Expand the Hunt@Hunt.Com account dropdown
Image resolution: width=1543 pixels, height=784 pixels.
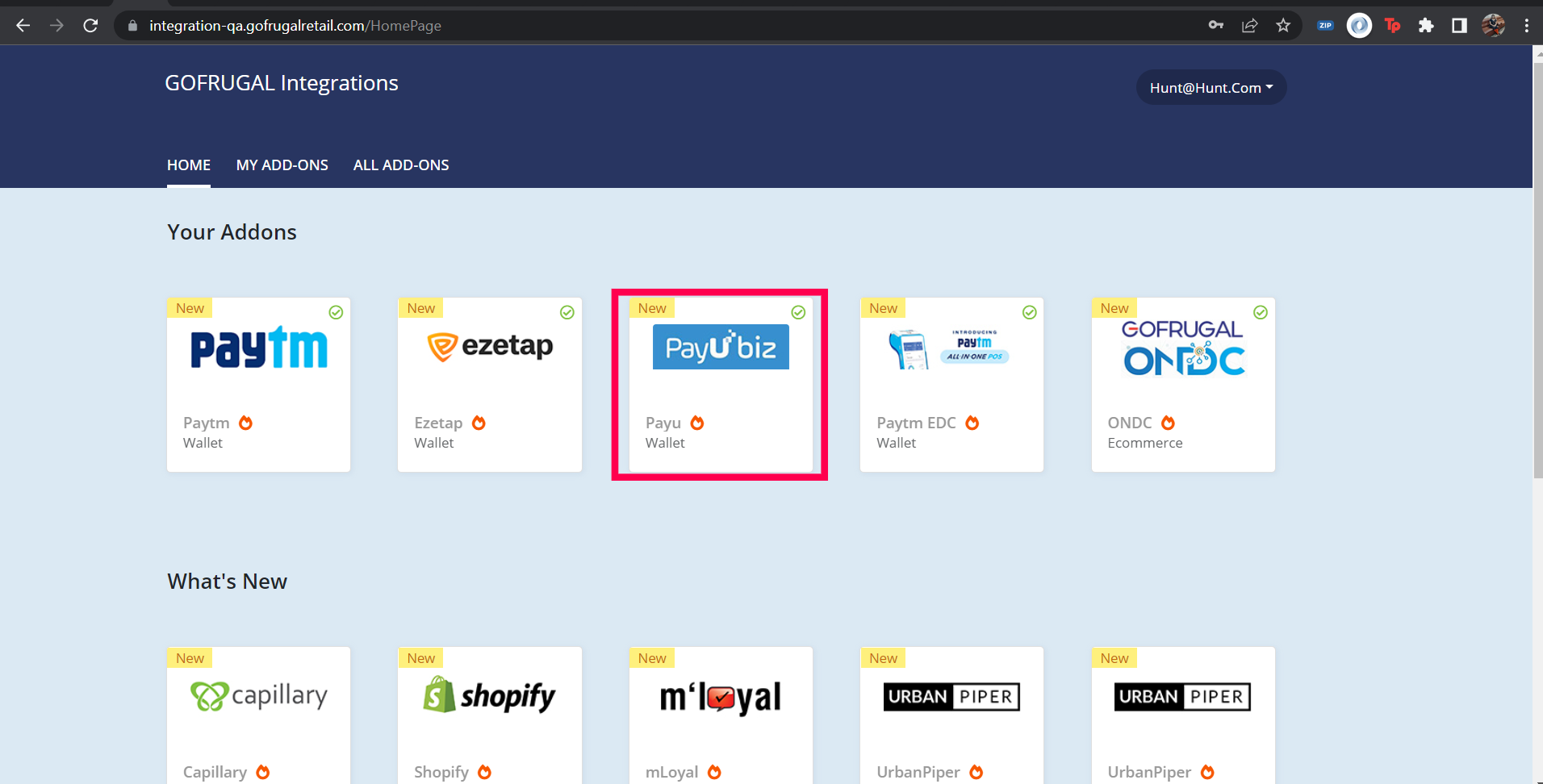[x=1211, y=87]
